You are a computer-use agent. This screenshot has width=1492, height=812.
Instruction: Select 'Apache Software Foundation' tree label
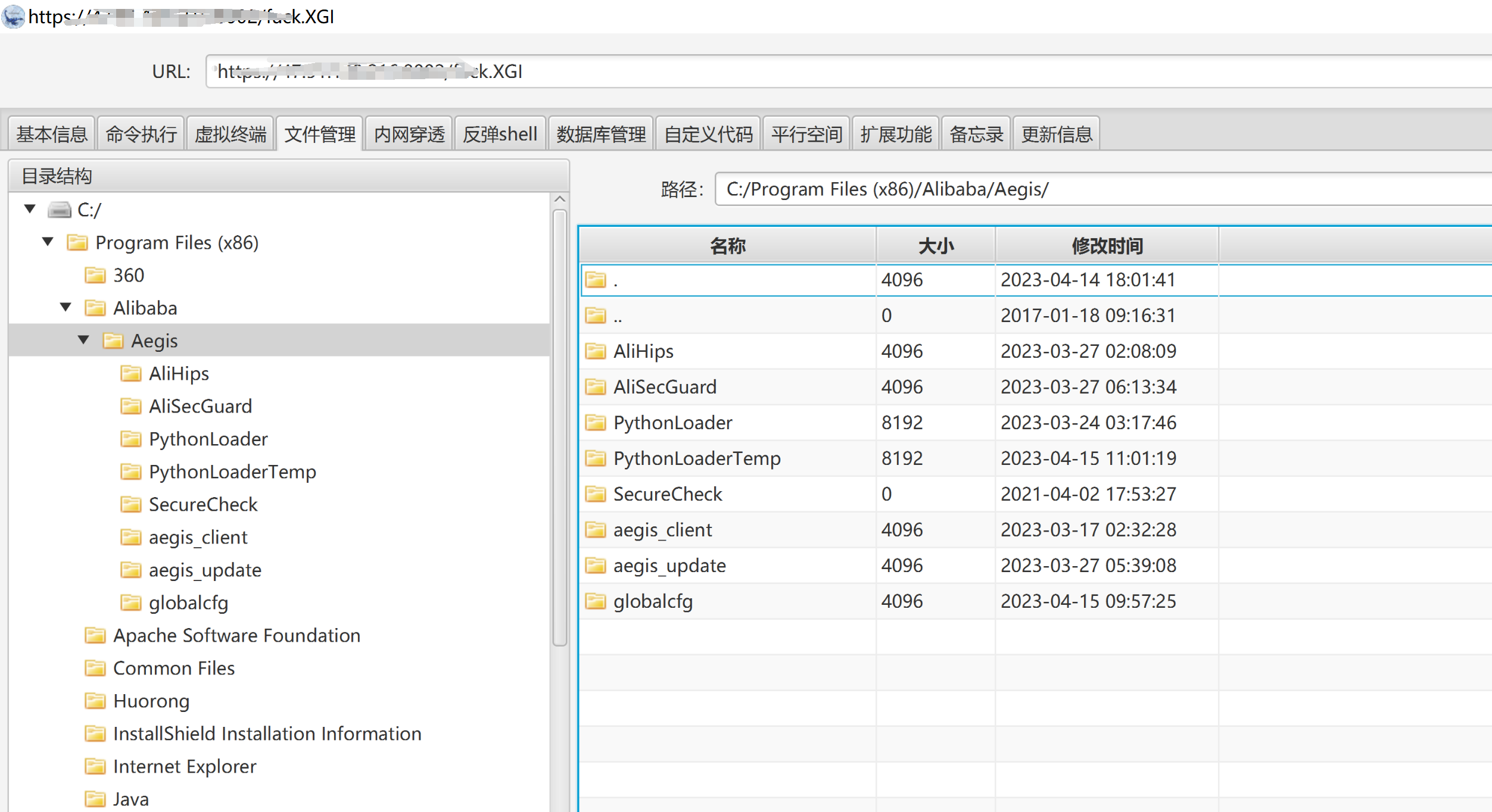236,636
